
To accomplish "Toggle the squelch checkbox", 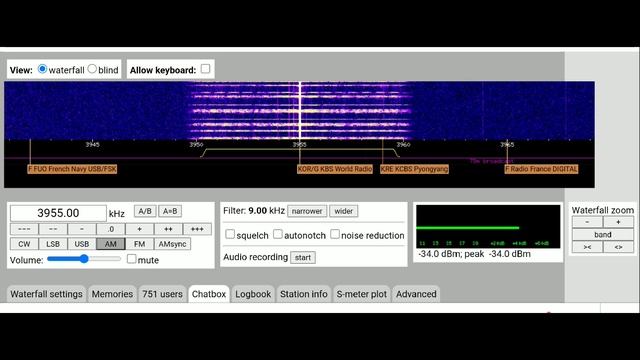I will (x=230, y=234).
